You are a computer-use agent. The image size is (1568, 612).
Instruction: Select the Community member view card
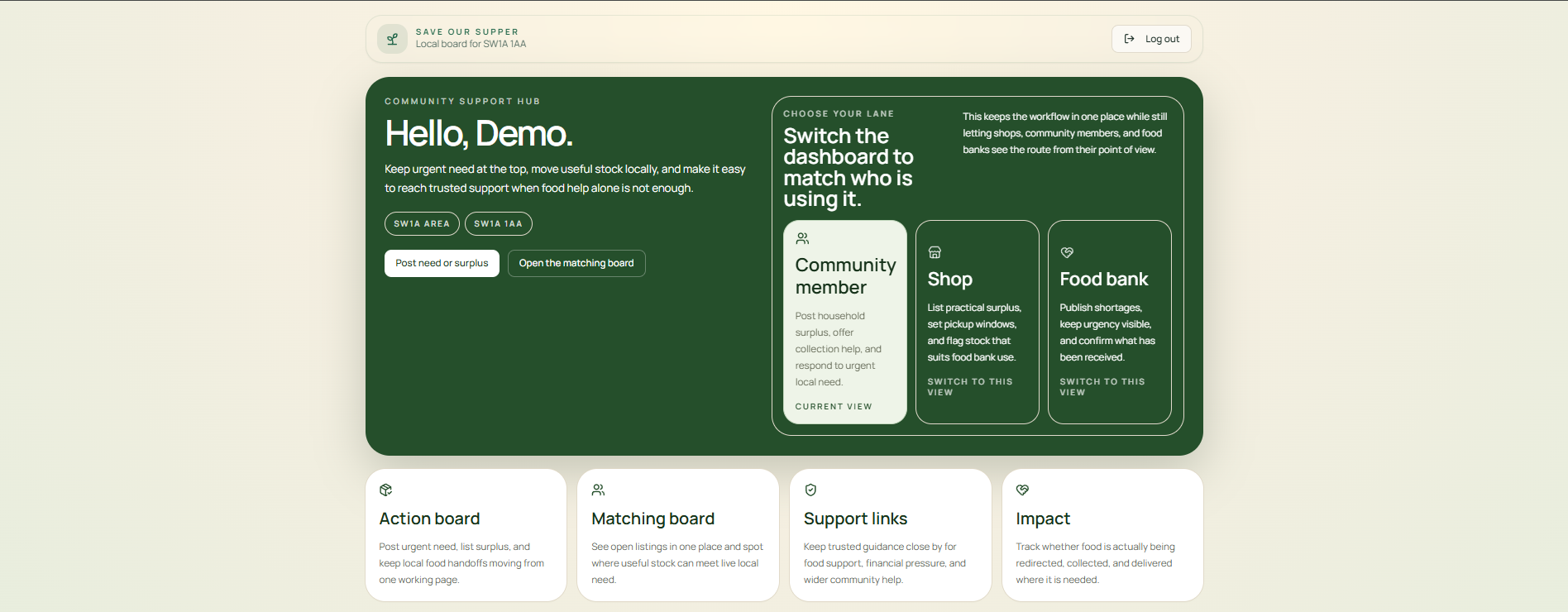(x=845, y=322)
